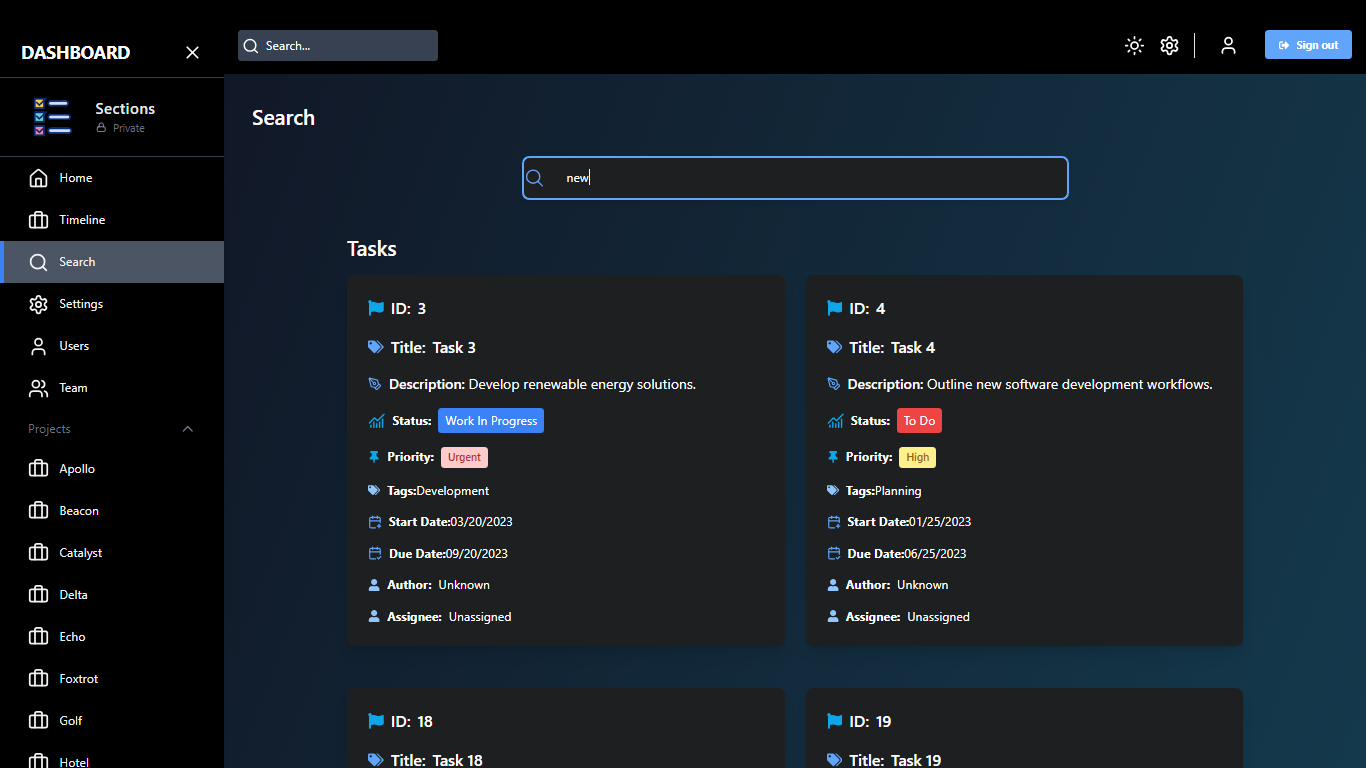Click the status chart icon on Task 4 card
The image size is (1366, 768).
[835, 421]
